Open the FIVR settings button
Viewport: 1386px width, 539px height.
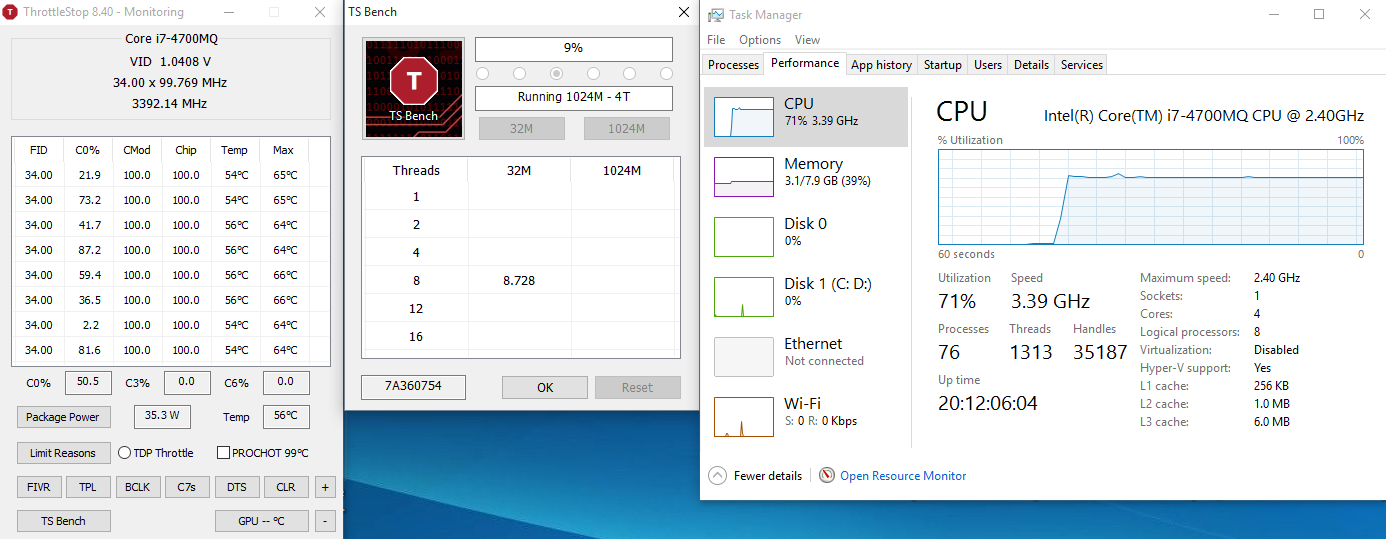pos(39,487)
